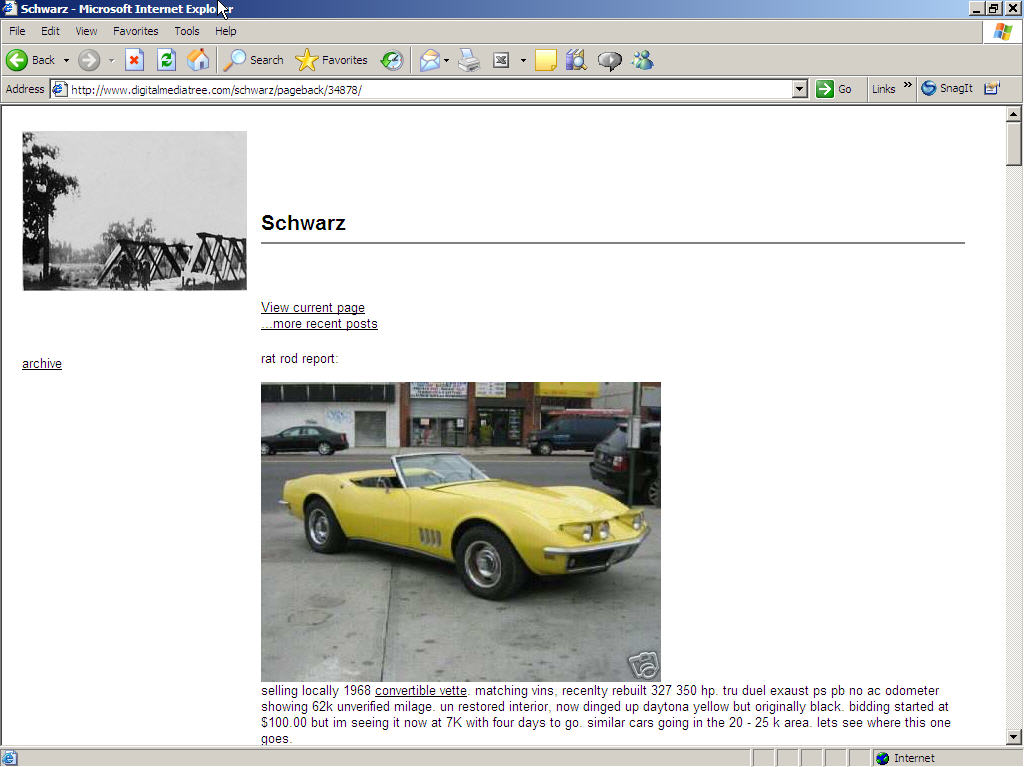Open the Search pane
This screenshot has height=767, width=1024.
tap(254, 60)
